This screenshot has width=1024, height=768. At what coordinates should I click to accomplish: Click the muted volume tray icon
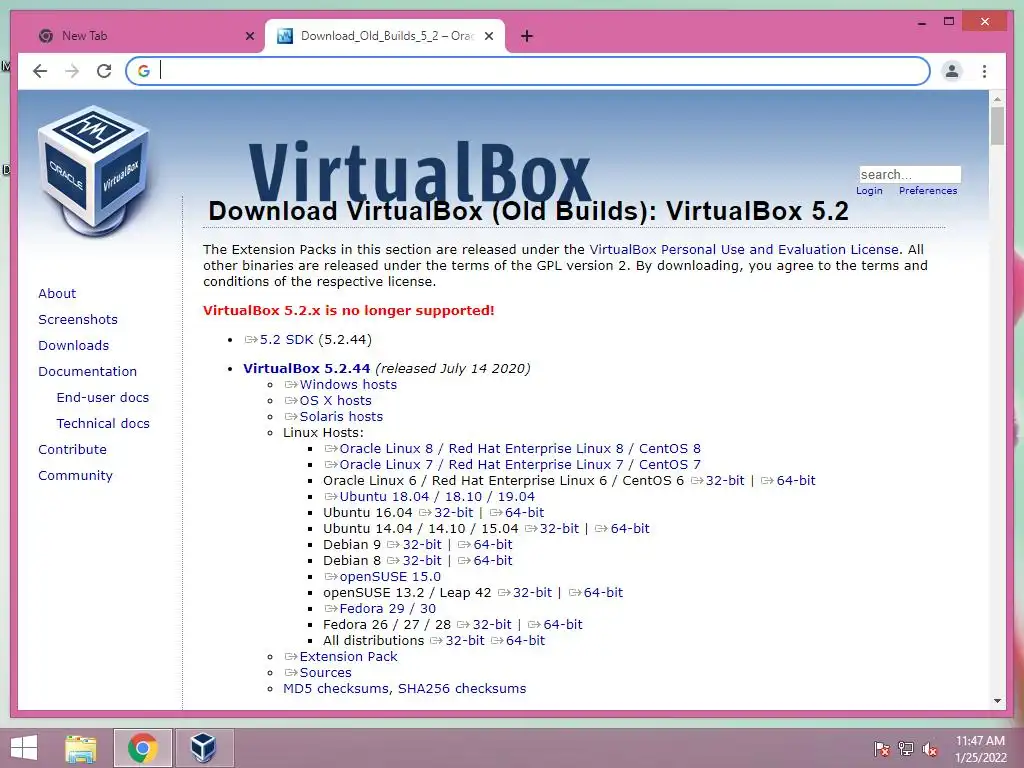tap(930, 749)
